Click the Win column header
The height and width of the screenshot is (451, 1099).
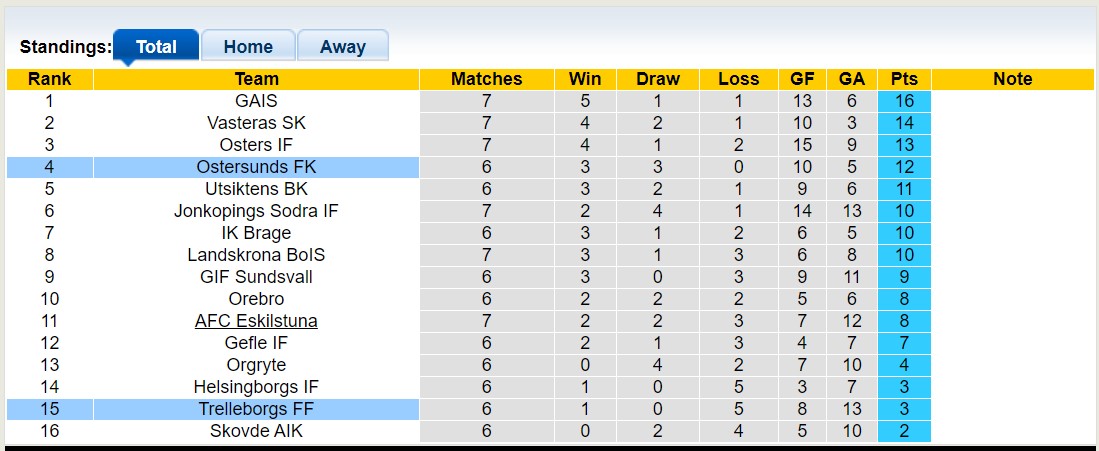point(585,79)
